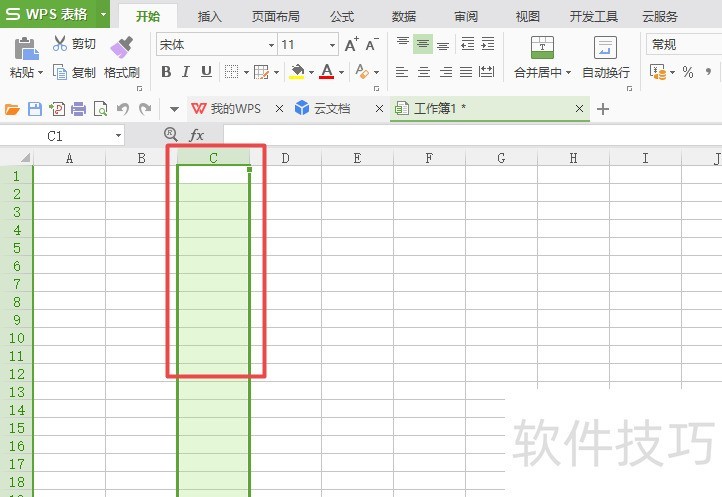
Task: Decrease indent in the alignment group
Action: [x=467, y=44]
